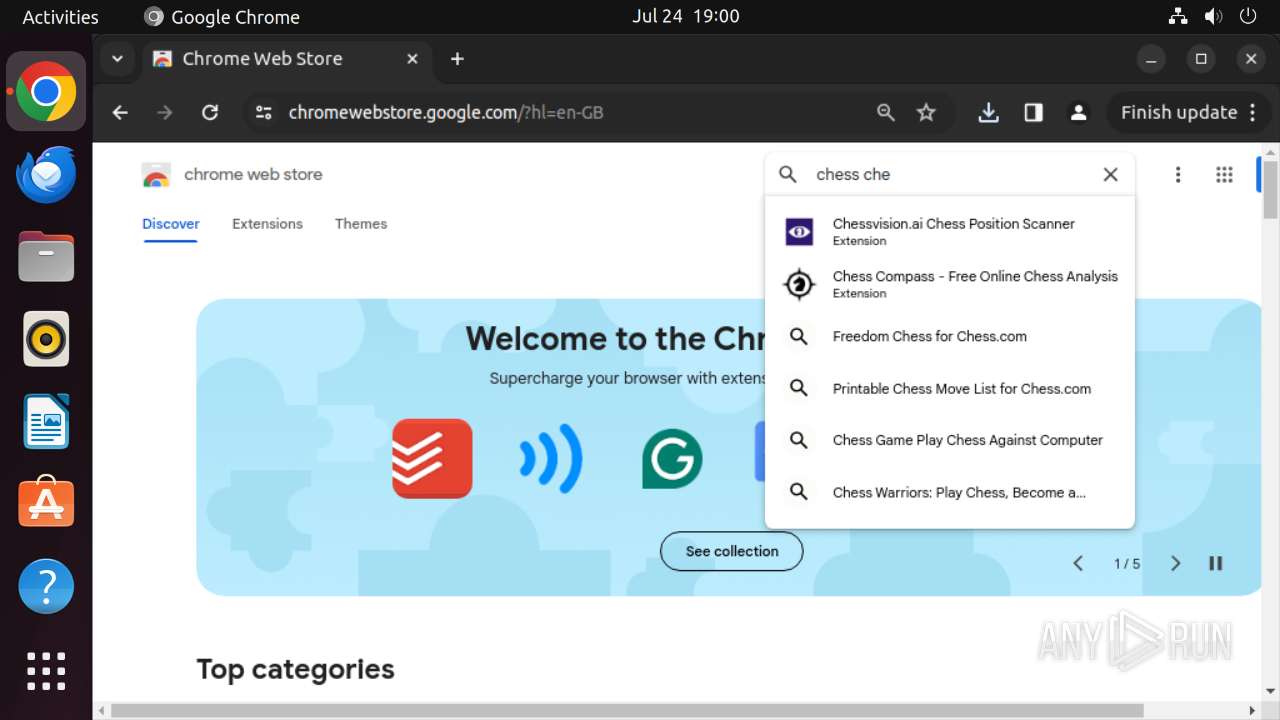Go to next carousel slide
Viewport: 1280px width, 720px height.
coord(1176,563)
